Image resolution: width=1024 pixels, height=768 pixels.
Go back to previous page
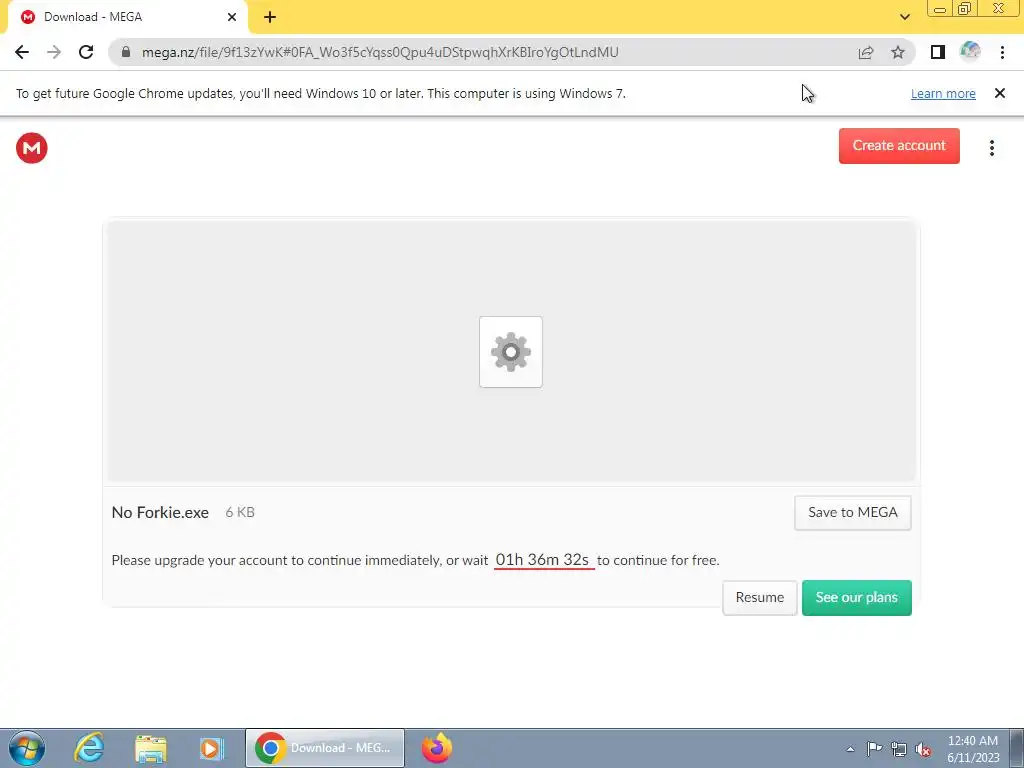pyautogui.click(x=22, y=52)
